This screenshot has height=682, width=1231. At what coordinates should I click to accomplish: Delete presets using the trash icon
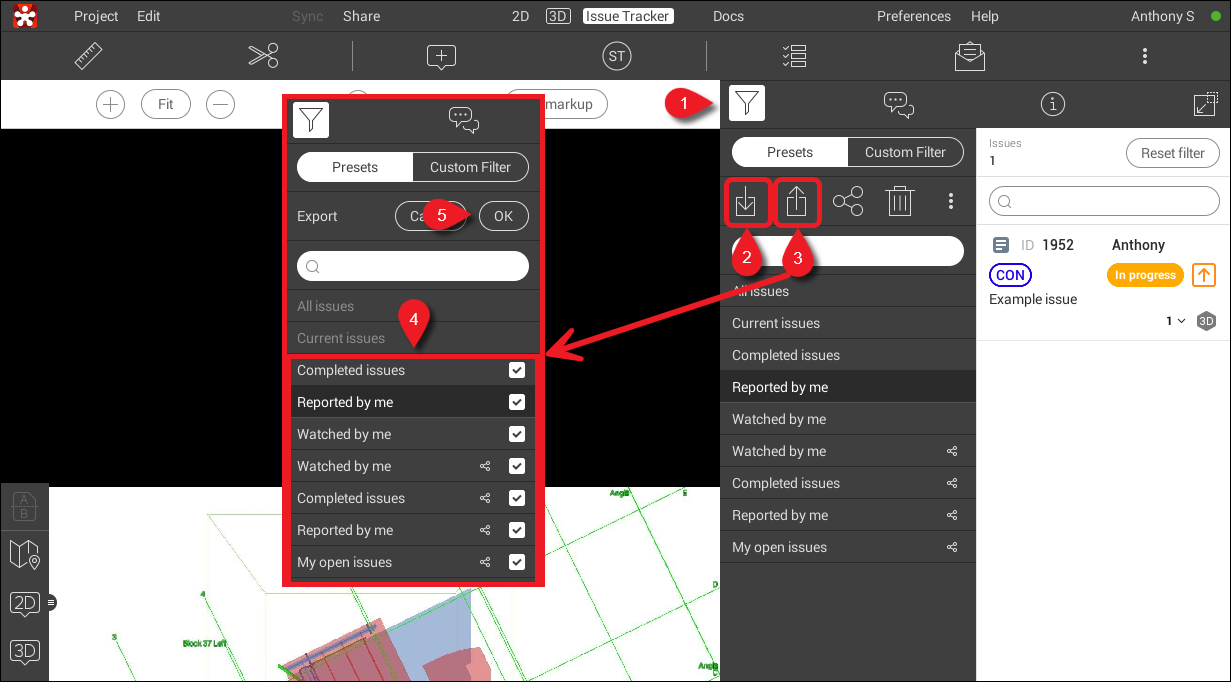pyautogui.click(x=899, y=200)
